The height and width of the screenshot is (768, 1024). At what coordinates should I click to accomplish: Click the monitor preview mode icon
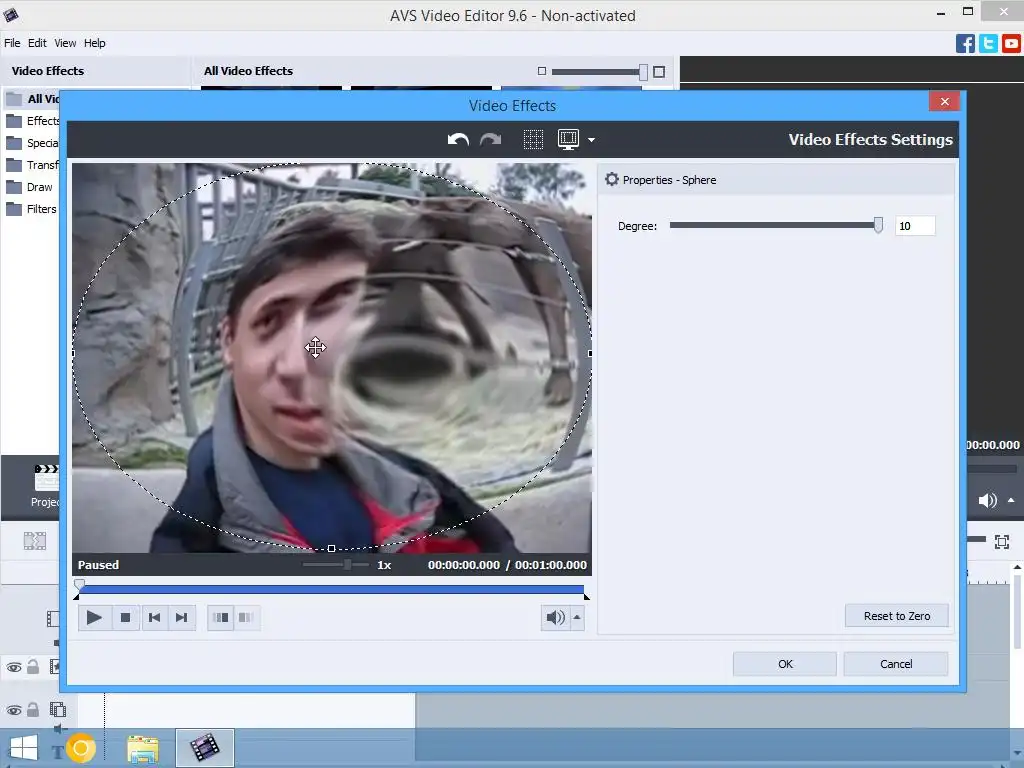tap(568, 139)
